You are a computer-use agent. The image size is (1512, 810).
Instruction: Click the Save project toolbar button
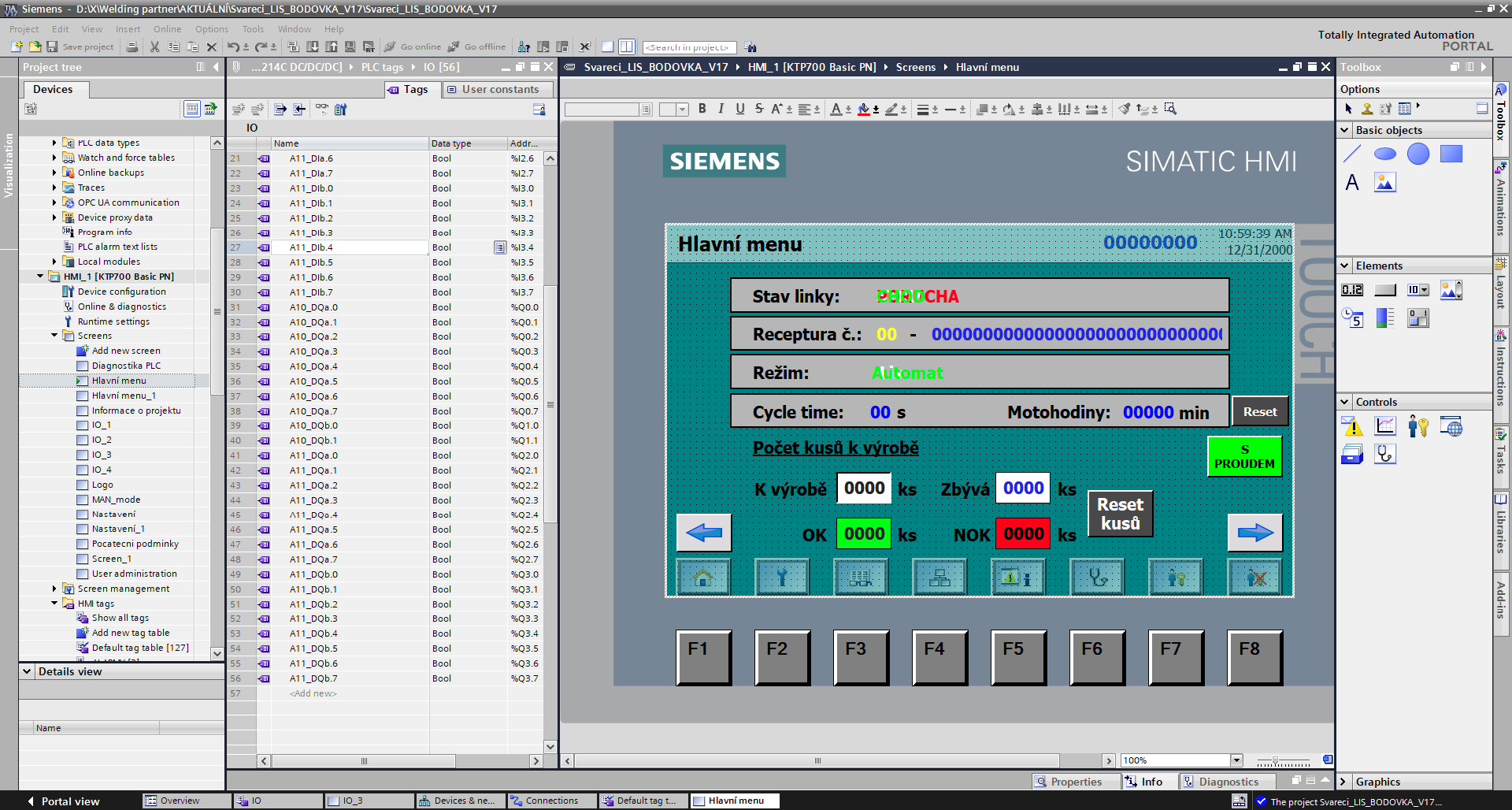pyautogui.click(x=80, y=46)
